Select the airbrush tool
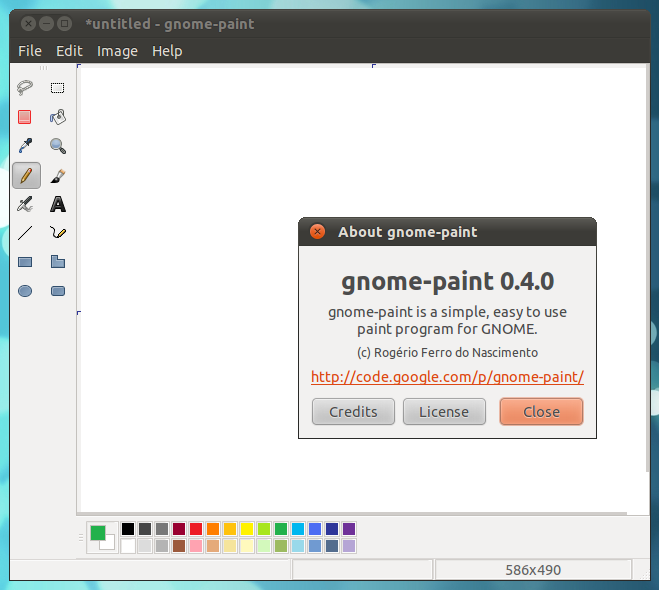The width and height of the screenshot is (659, 590). (25, 204)
